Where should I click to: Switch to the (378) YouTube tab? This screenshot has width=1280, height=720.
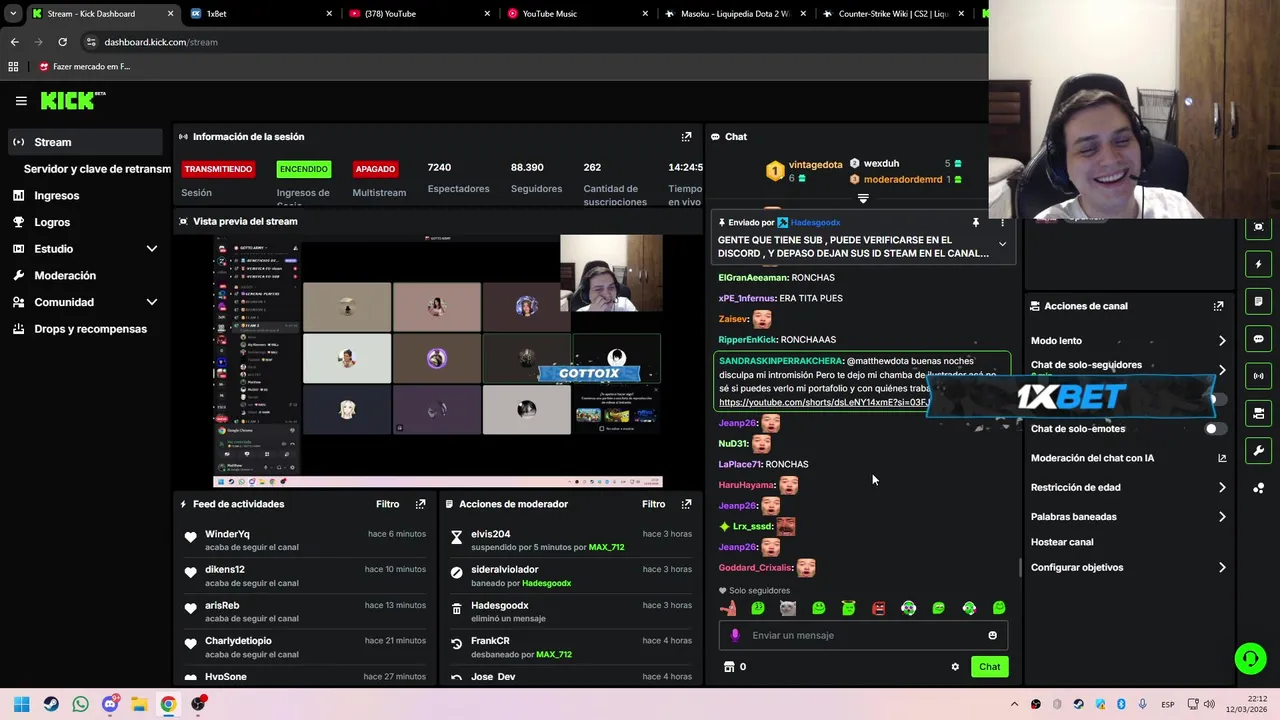pyautogui.click(x=420, y=14)
